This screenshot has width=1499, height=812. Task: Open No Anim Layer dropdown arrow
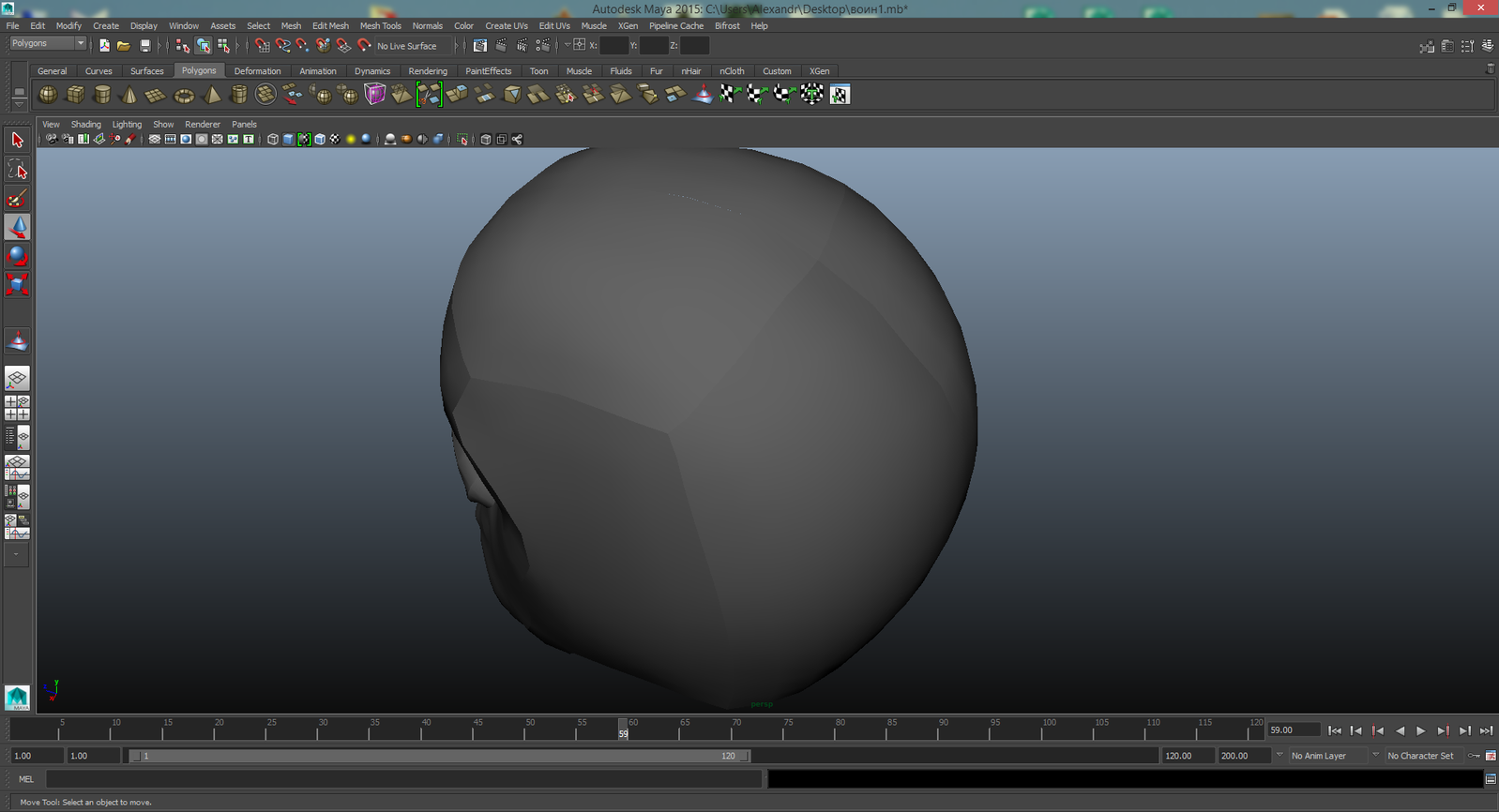(x=1279, y=755)
